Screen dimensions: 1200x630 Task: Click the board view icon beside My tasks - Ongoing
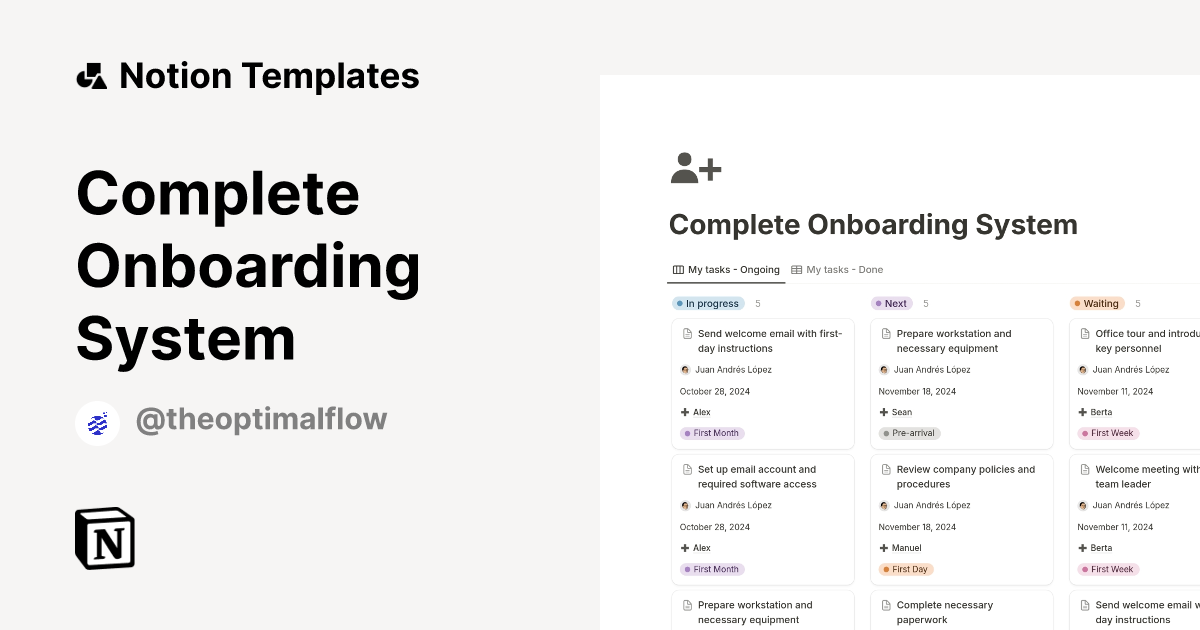tap(677, 269)
